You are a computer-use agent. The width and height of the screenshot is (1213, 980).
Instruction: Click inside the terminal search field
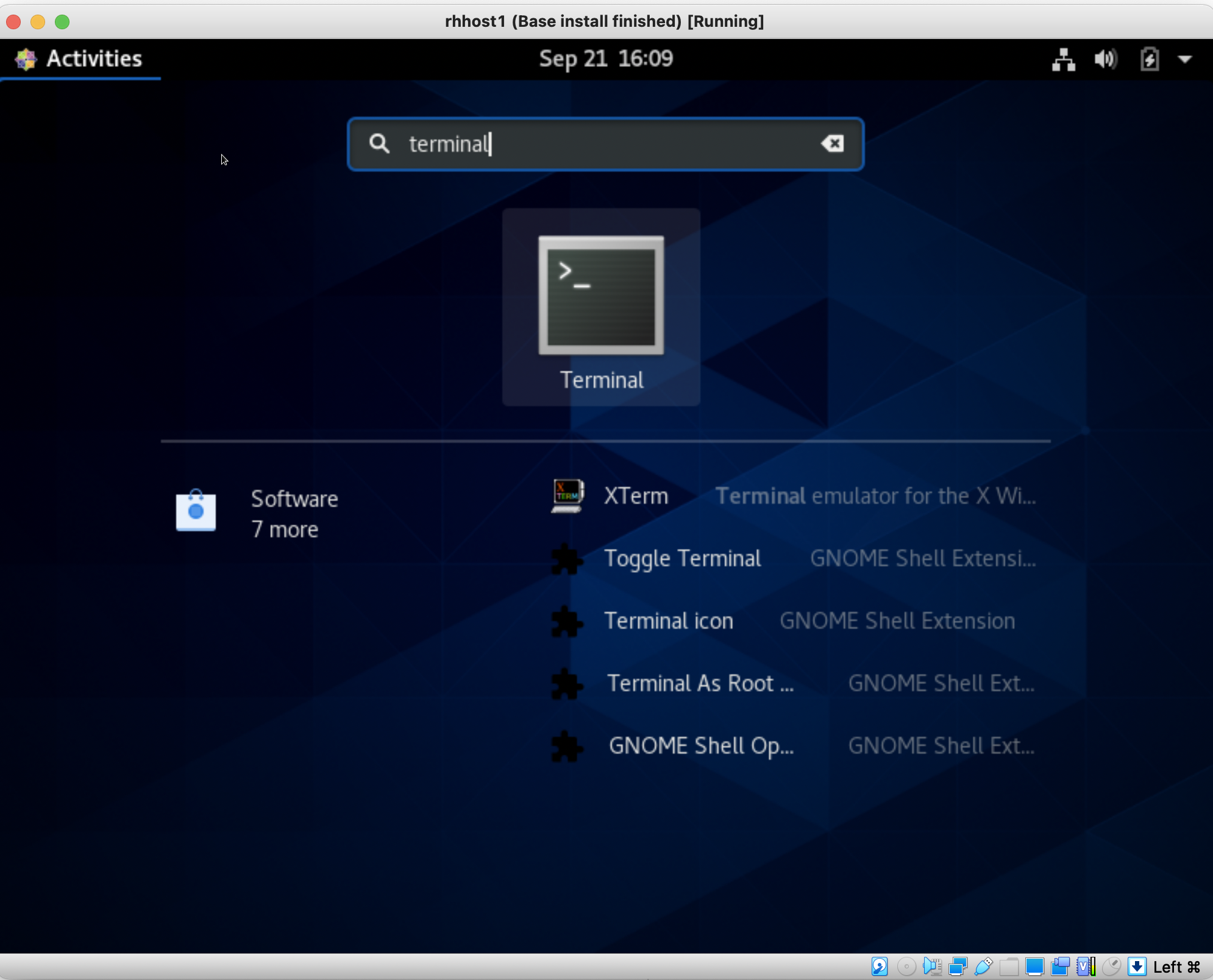click(605, 144)
